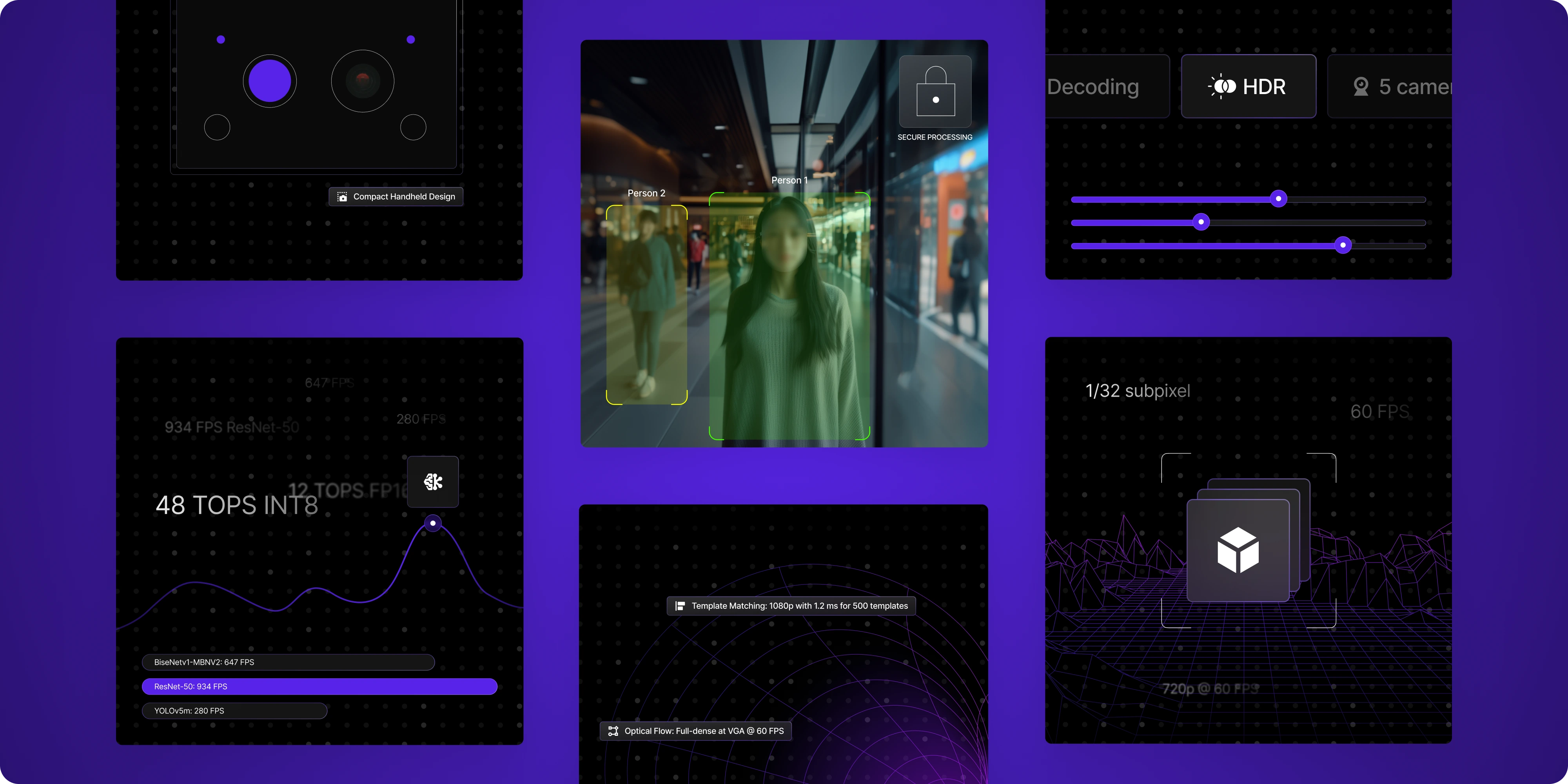Click the camera icon beside Compact Handheld Design
This screenshot has width=1568, height=784.
coord(342,197)
